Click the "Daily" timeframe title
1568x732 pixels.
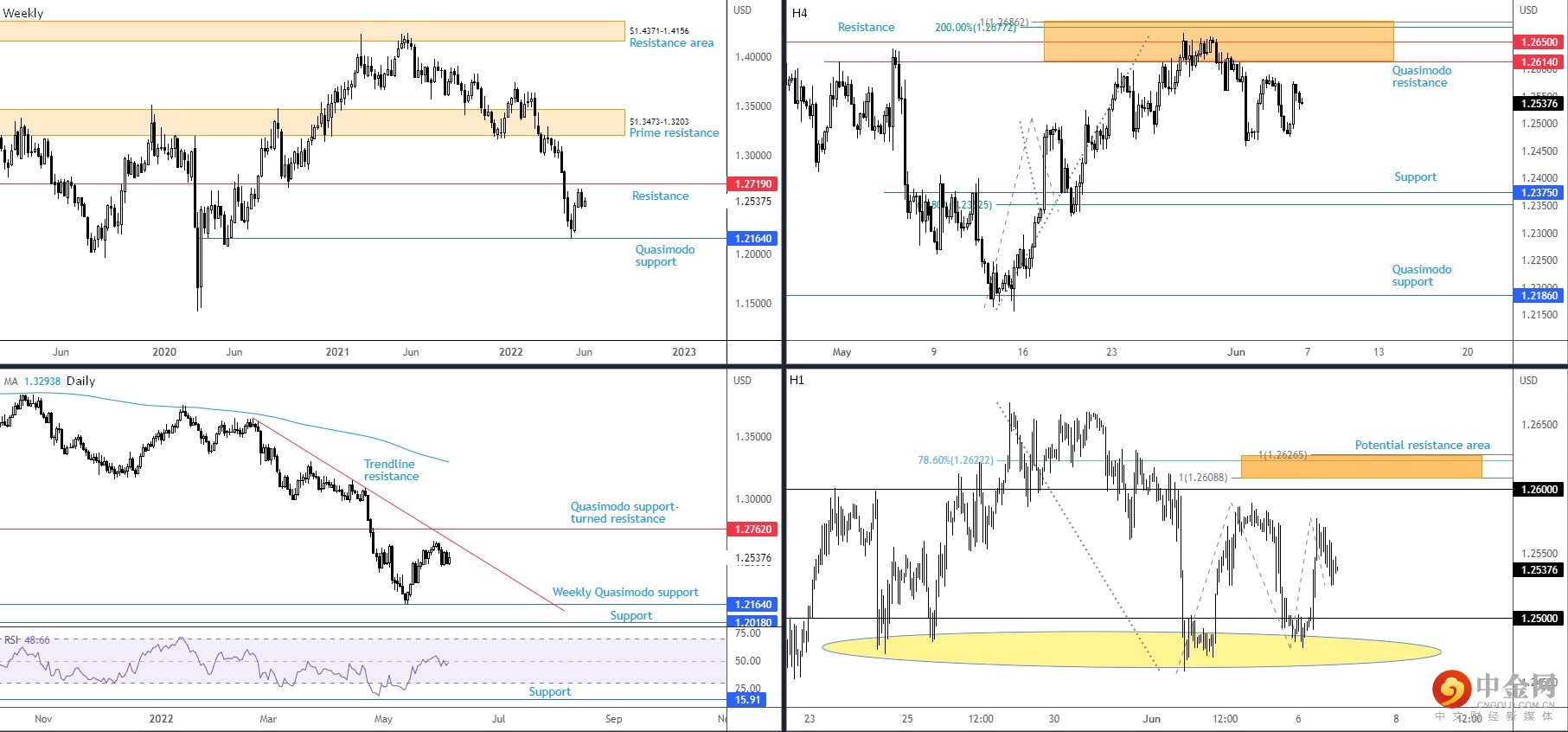[x=81, y=382]
